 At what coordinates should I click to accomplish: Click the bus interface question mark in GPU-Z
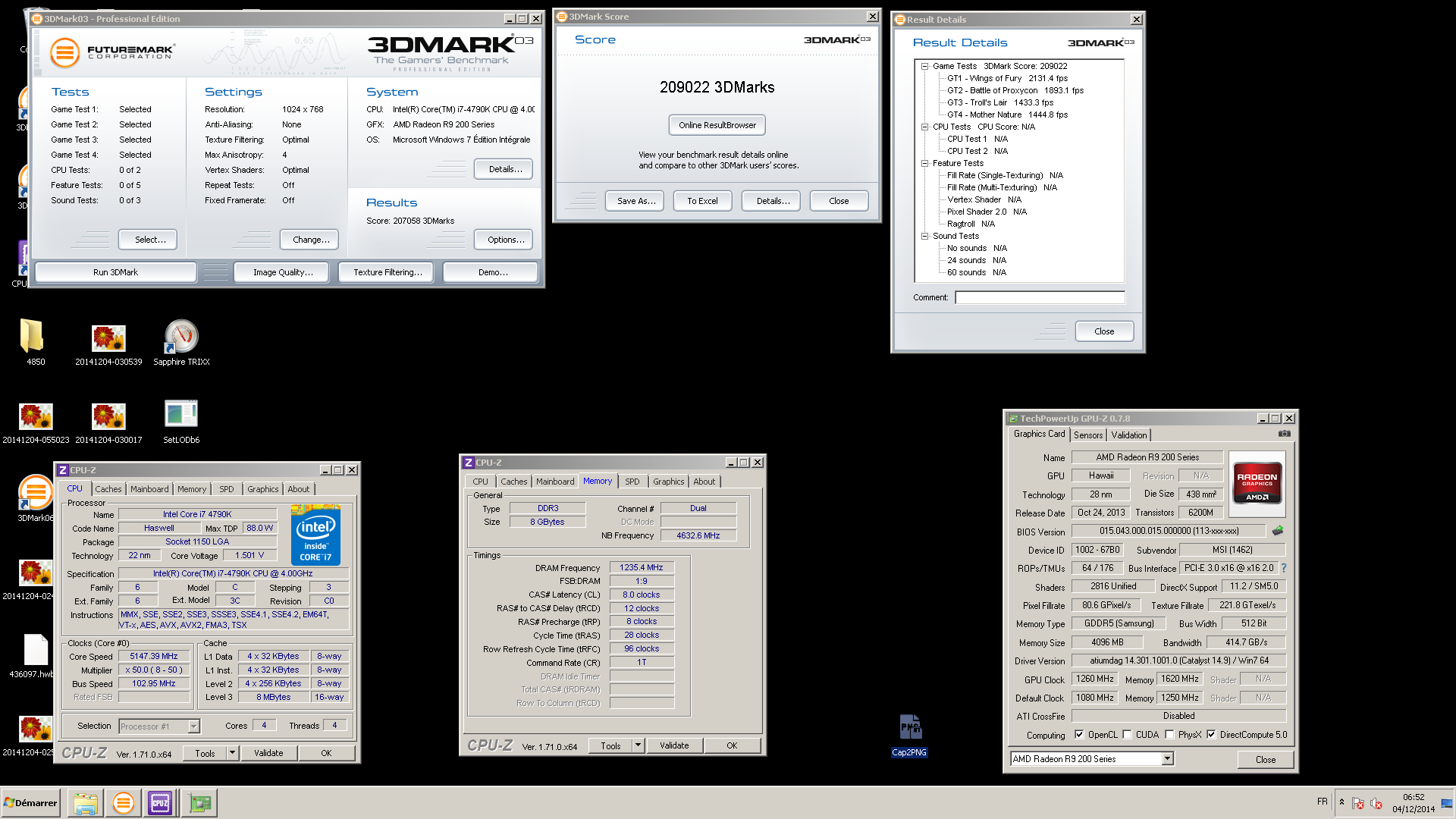[1284, 568]
